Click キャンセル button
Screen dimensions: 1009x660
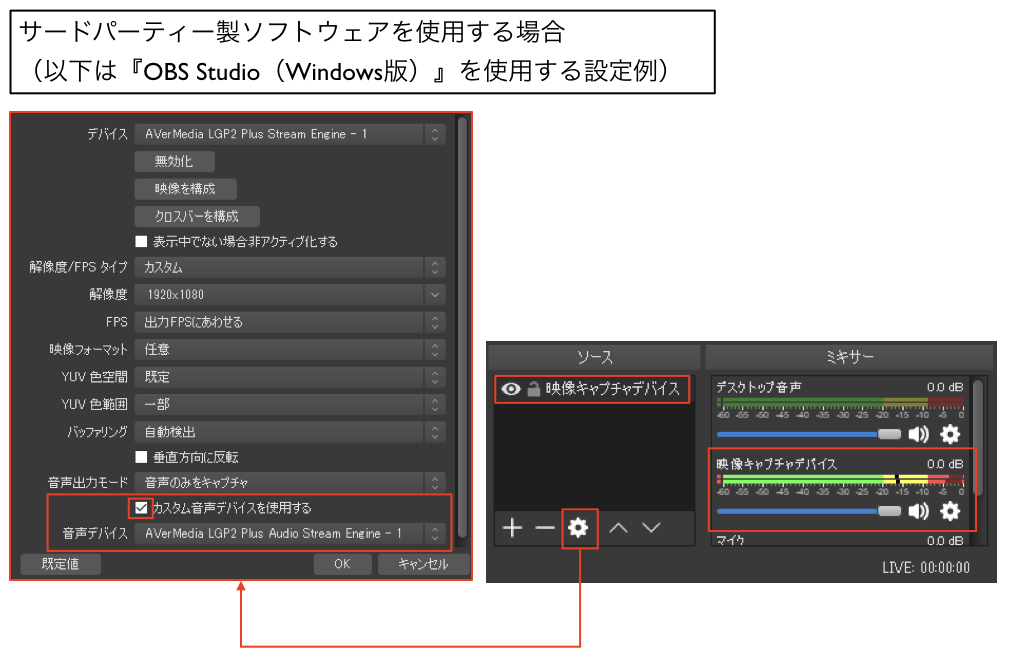tap(423, 564)
